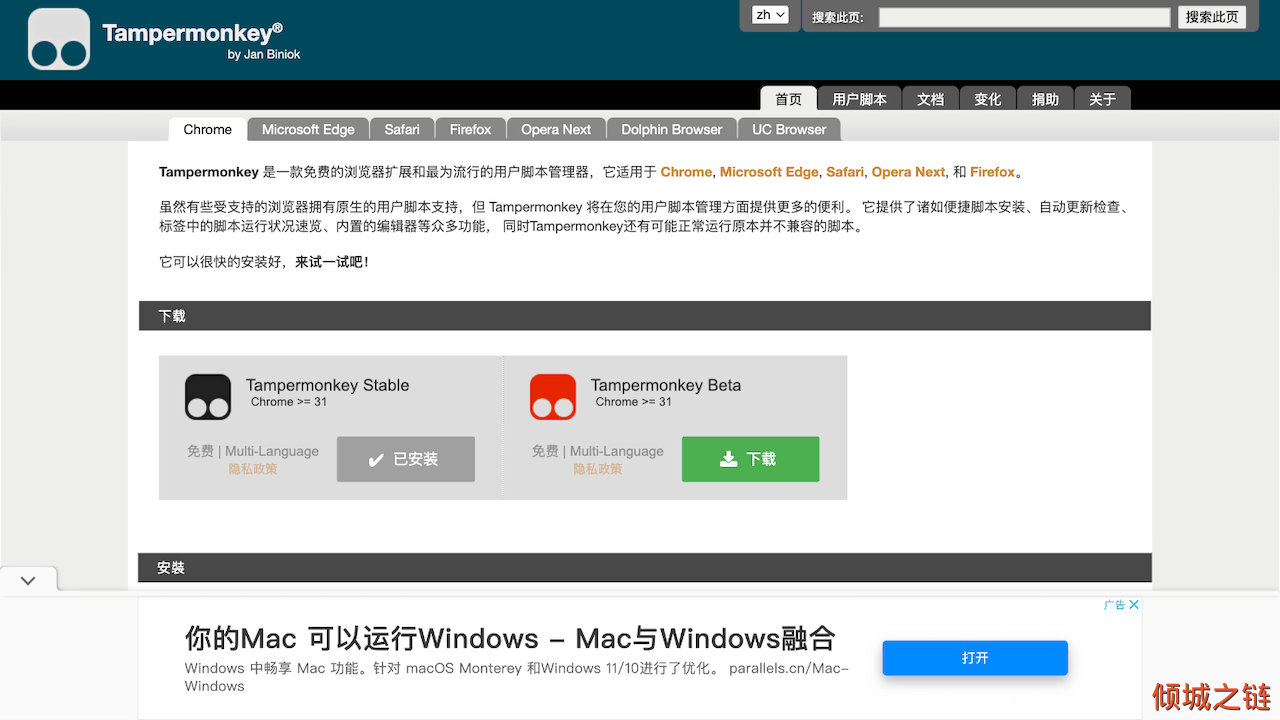Viewport: 1280px width, 720px height.
Task: Open the 变化 navigation tab
Action: [988, 99]
